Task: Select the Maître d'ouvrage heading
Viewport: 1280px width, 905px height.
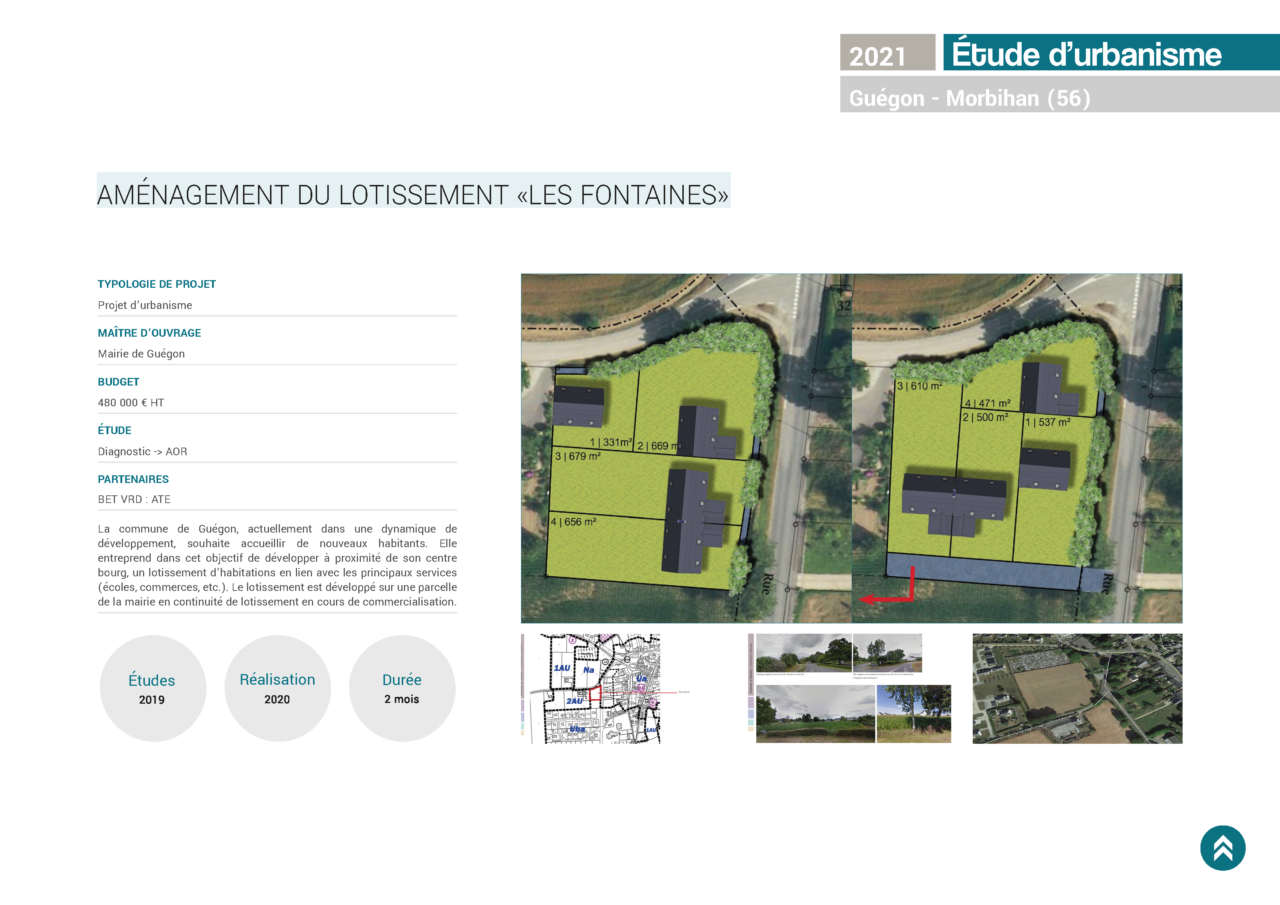Action: pyautogui.click(x=149, y=333)
